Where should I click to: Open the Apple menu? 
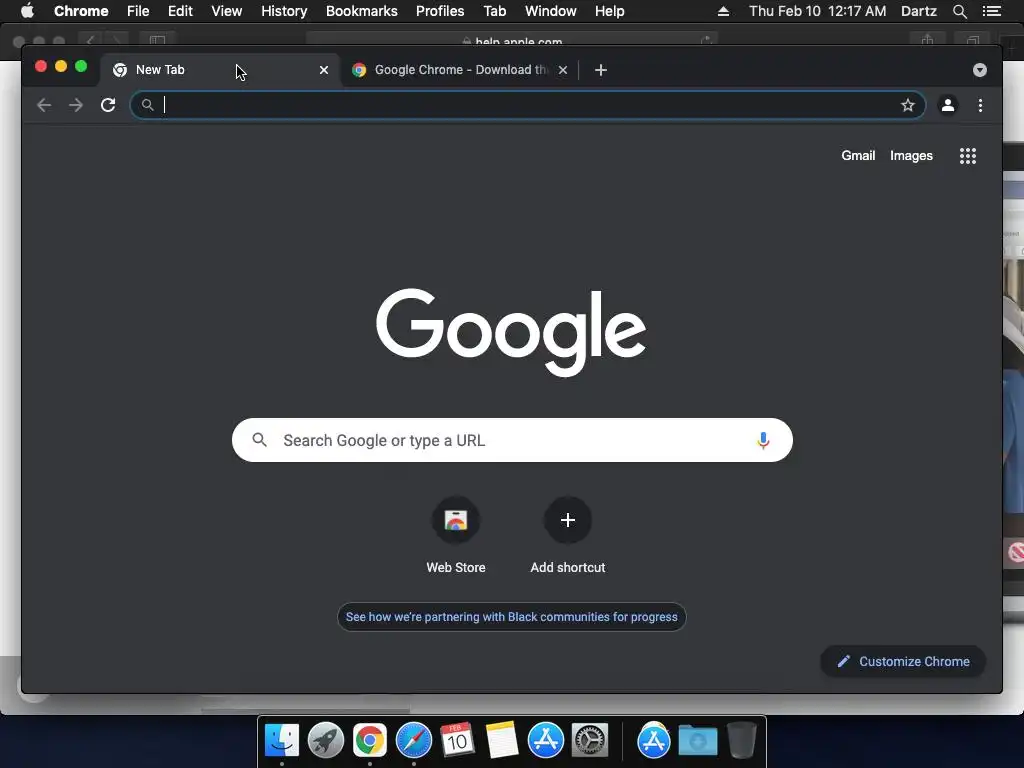click(x=27, y=11)
